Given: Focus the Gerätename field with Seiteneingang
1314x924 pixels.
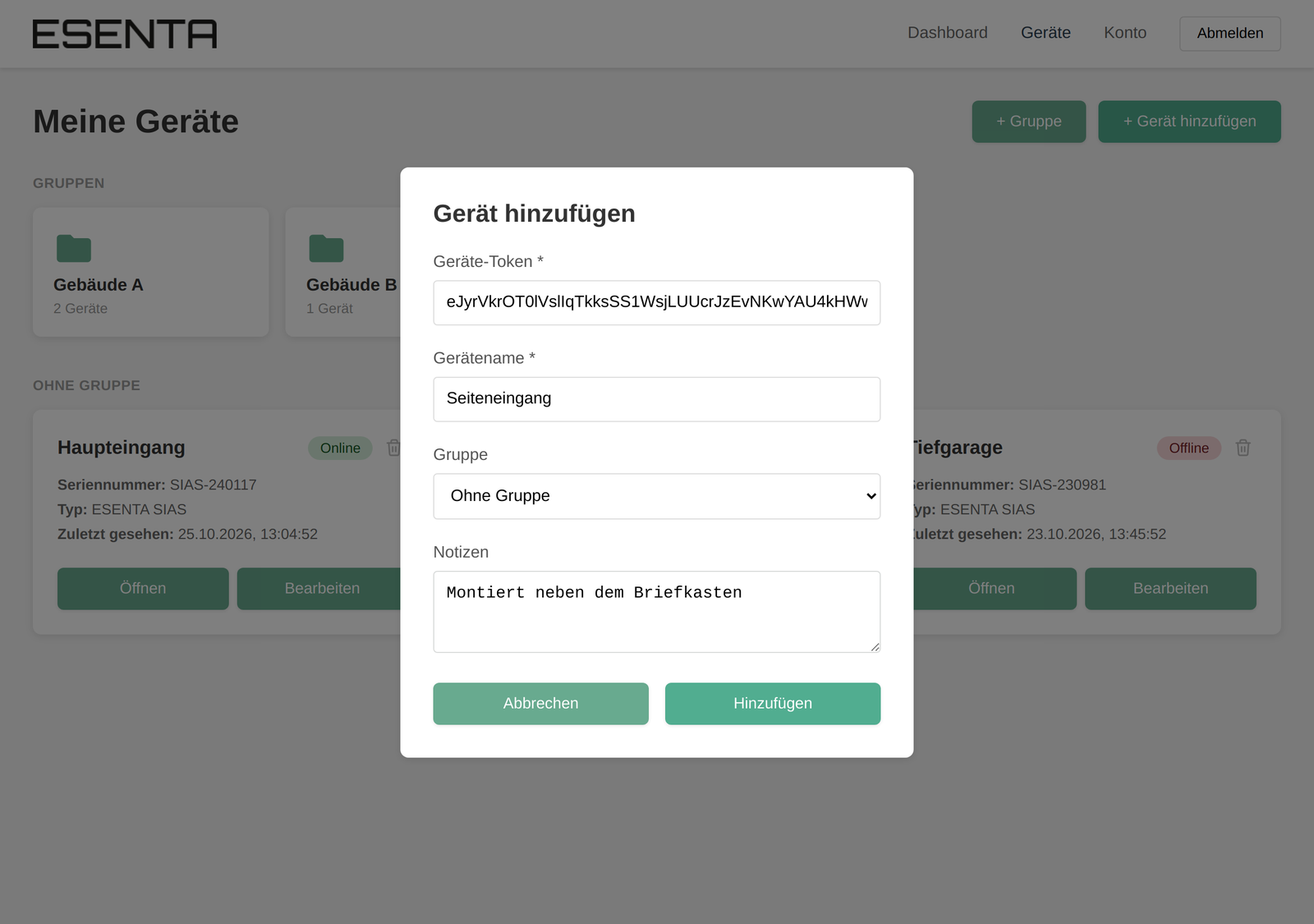Looking at the screenshot, I should click(x=657, y=399).
